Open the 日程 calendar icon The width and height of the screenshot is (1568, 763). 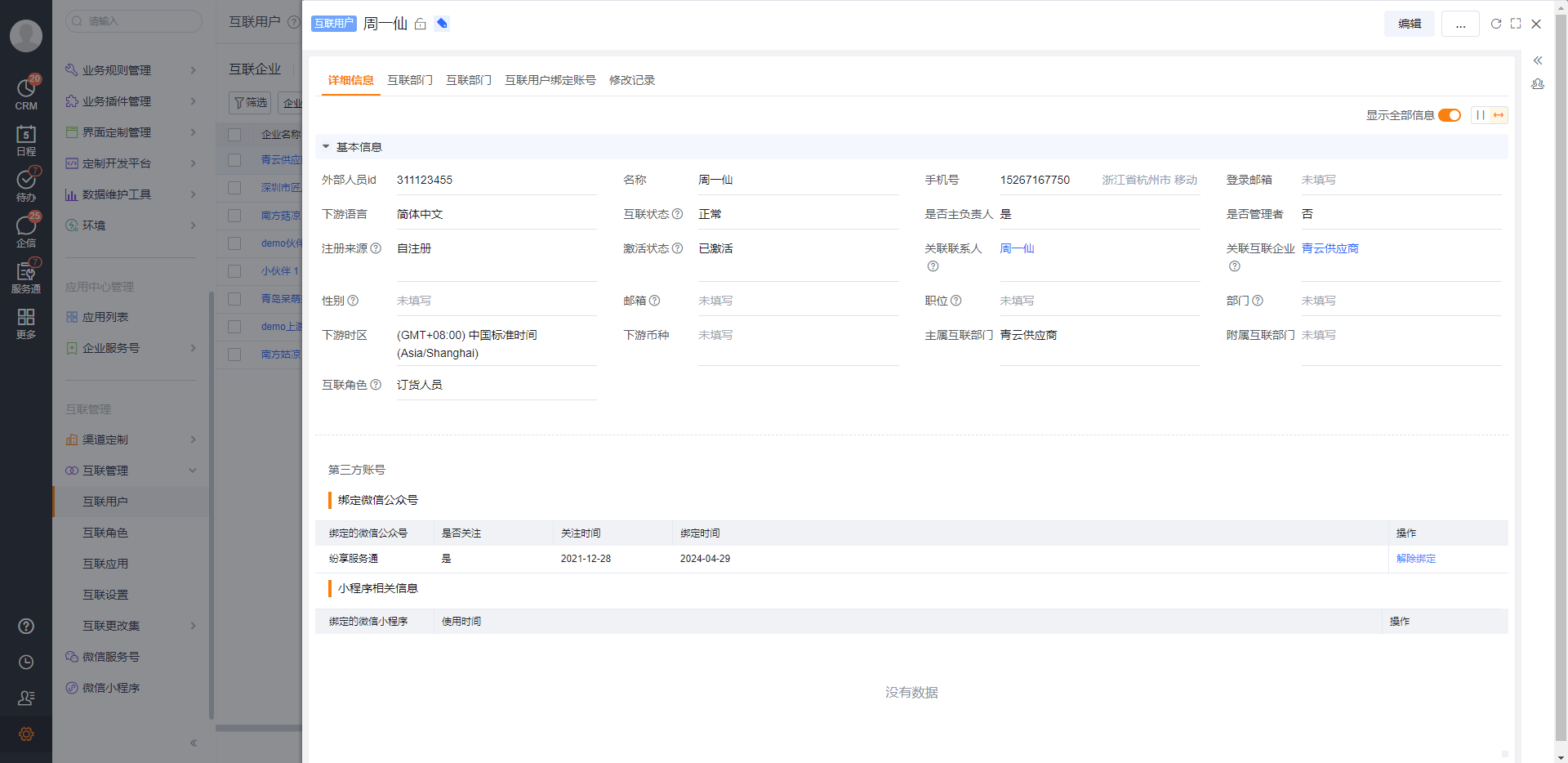[x=26, y=140]
